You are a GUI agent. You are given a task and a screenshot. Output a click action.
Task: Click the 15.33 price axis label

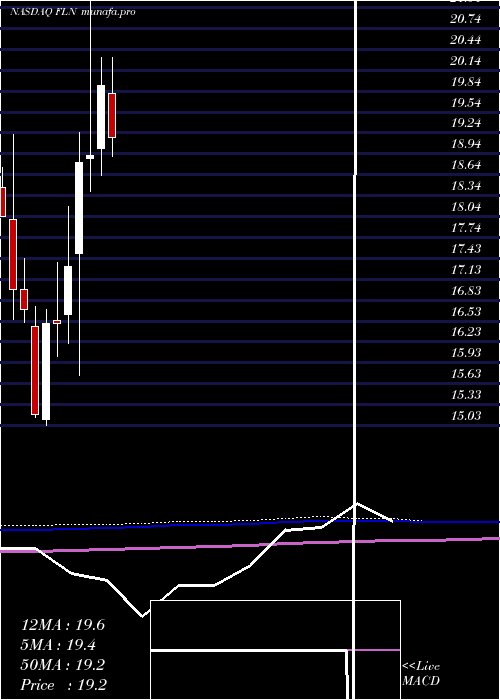(466, 394)
